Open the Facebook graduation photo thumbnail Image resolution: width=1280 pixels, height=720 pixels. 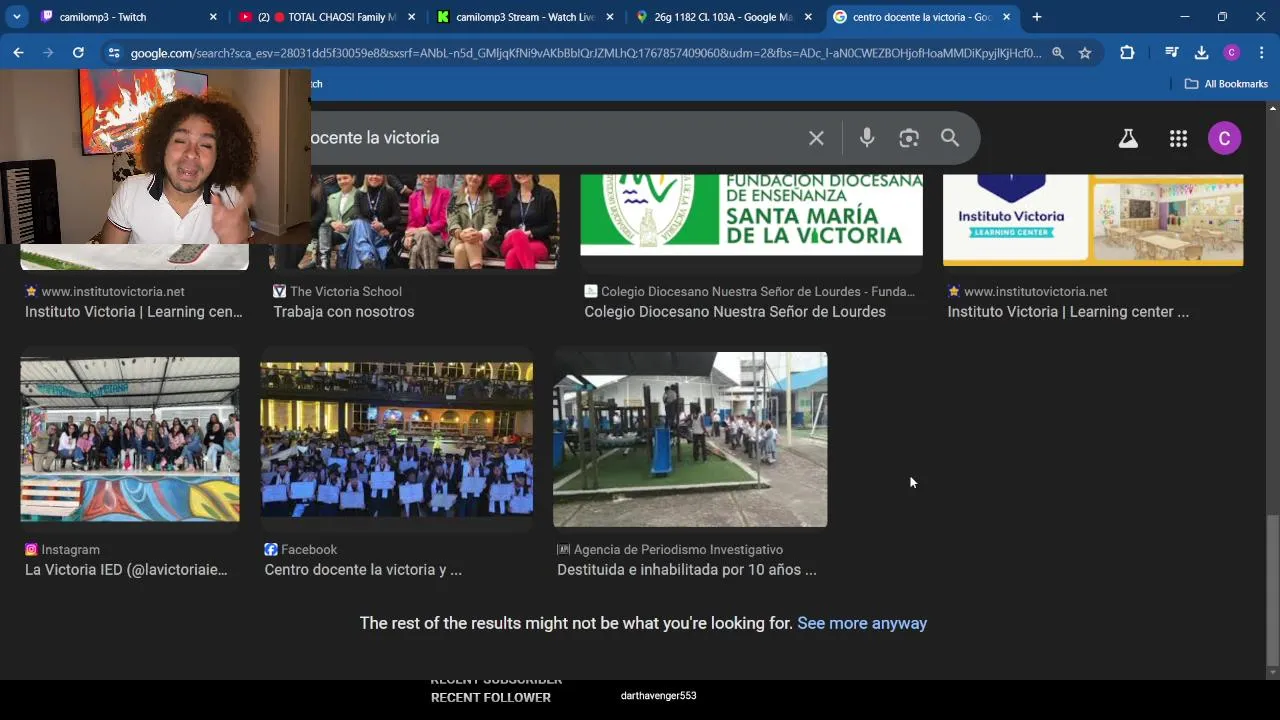pos(397,440)
